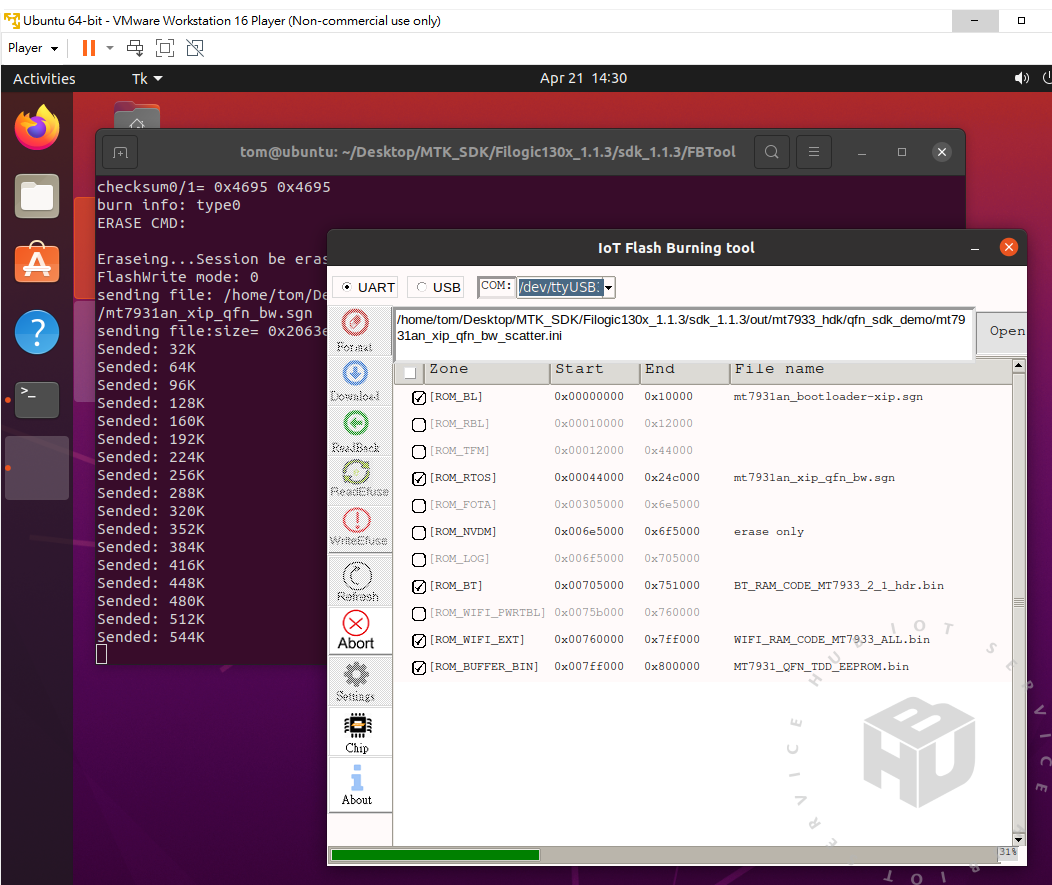1052x885 pixels.
Task: Click the zone list vertical scrollbar thumb
Action: point(1018,602)
